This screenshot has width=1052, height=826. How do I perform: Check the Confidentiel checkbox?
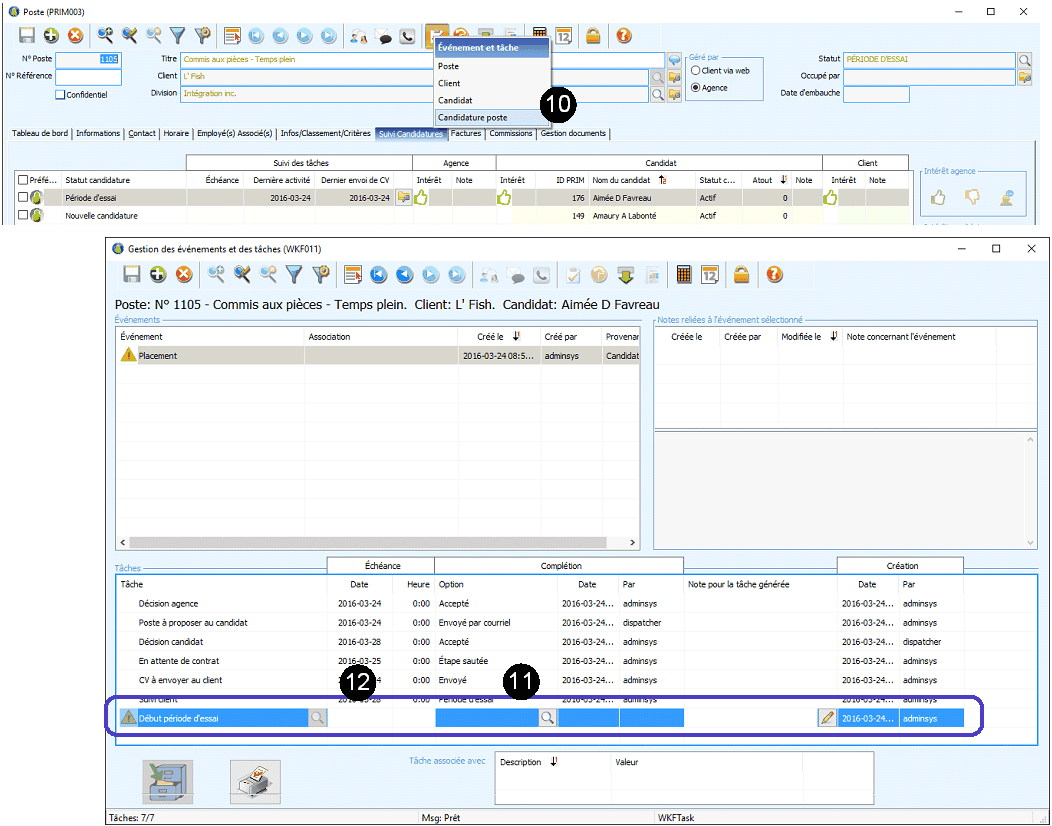60,95
